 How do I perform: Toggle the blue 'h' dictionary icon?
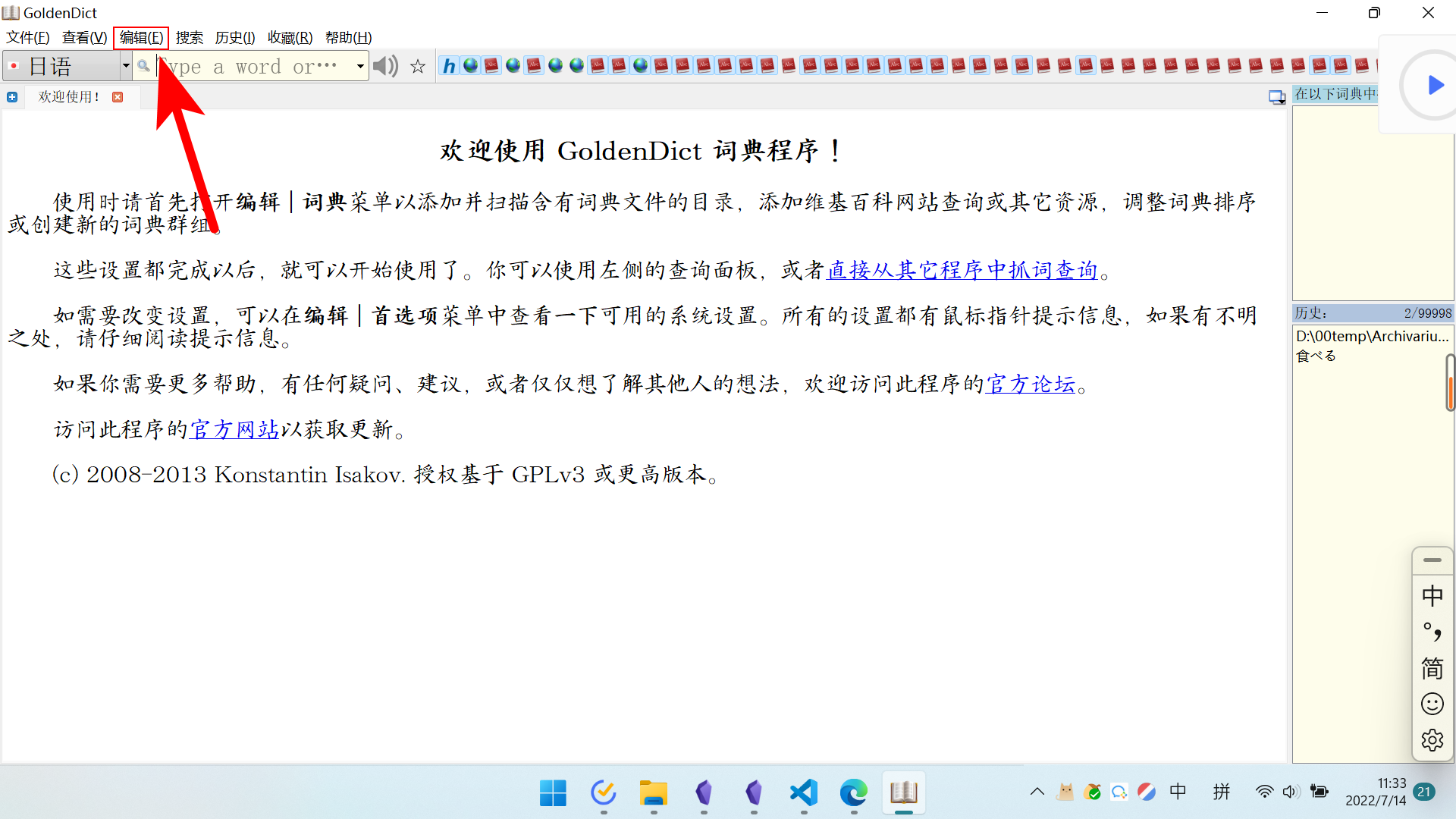[x=449, y=66]
